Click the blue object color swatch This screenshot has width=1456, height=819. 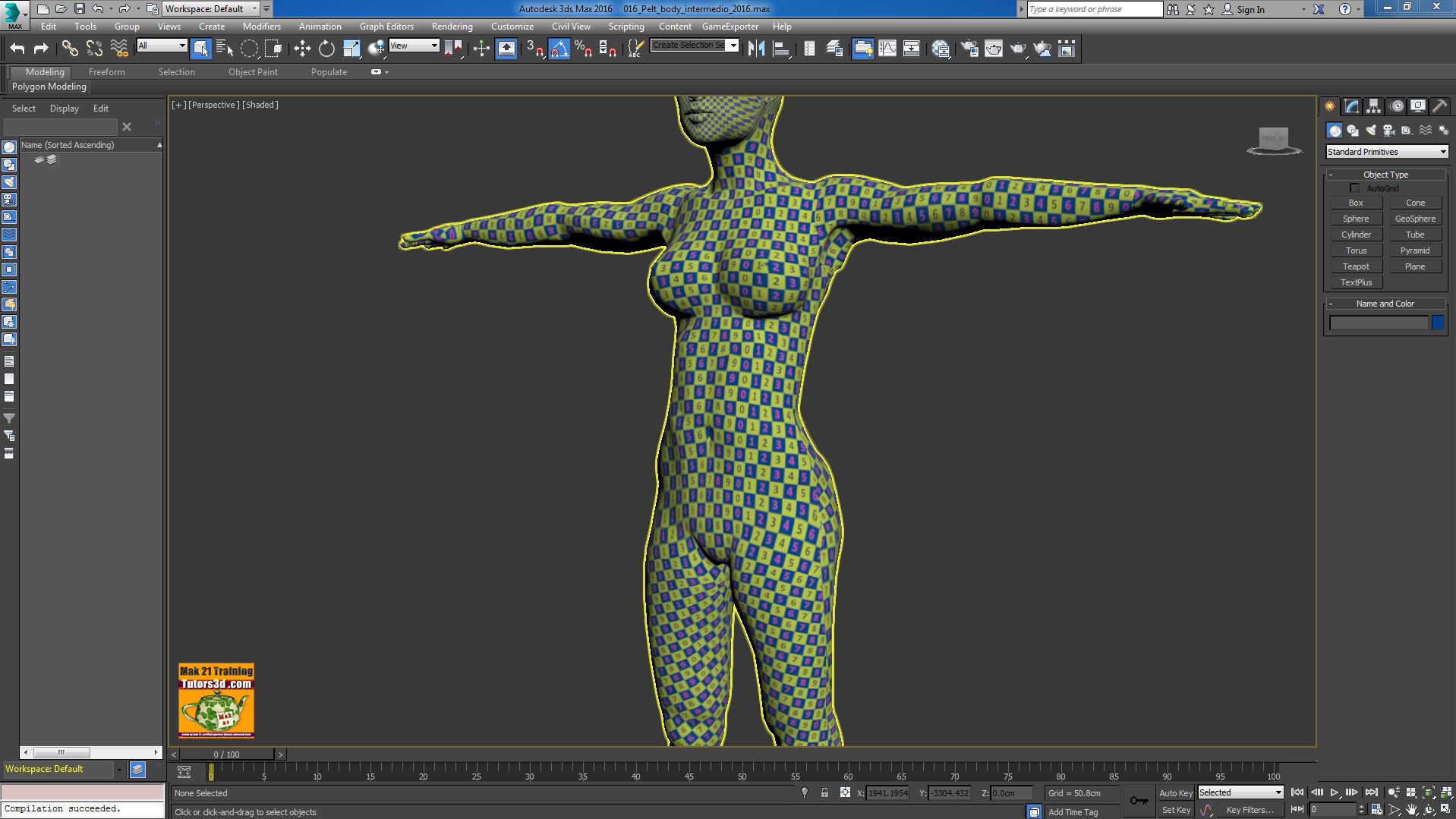pyautogui.click(x=1438, y=323)
